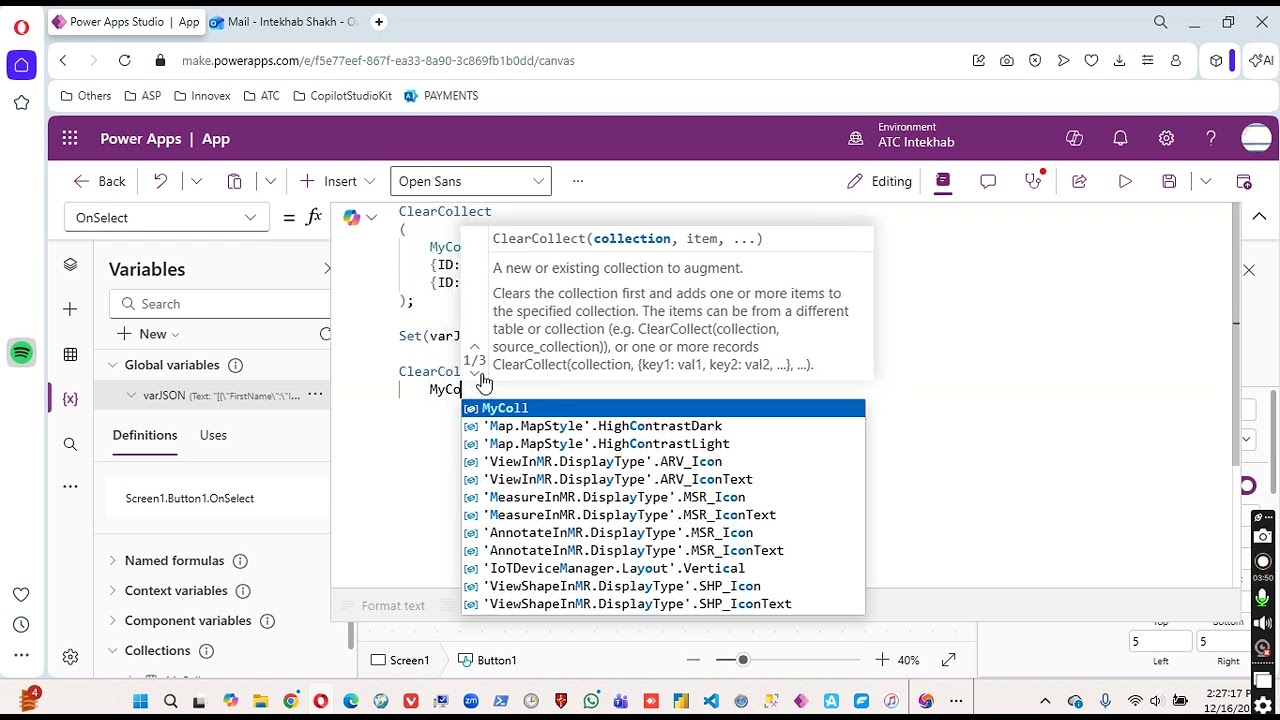Open the ATC Intekhab environment picker

click(x=901, y=135)
